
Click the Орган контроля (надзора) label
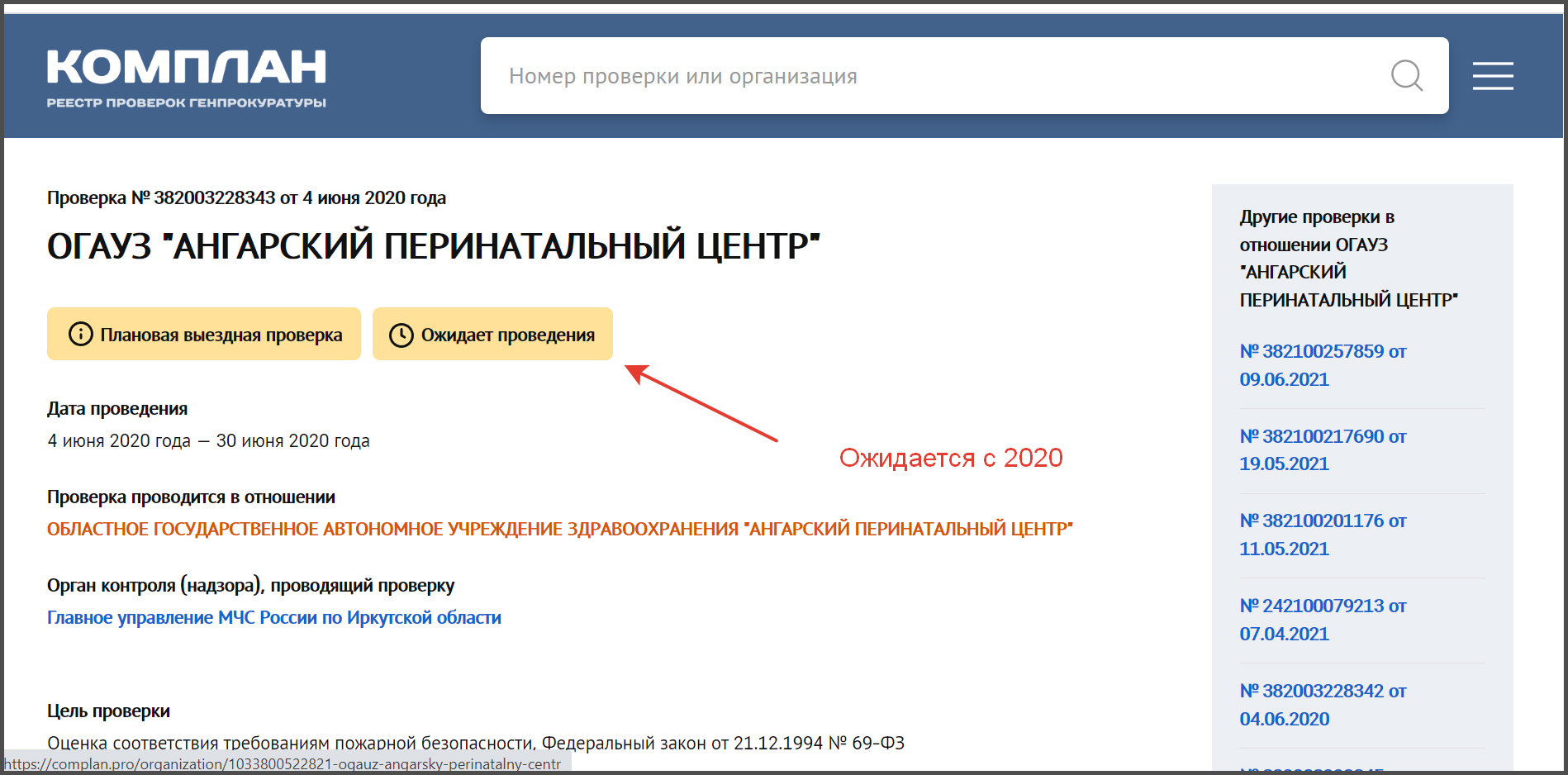pyautogui.click(x=250, y=585)
